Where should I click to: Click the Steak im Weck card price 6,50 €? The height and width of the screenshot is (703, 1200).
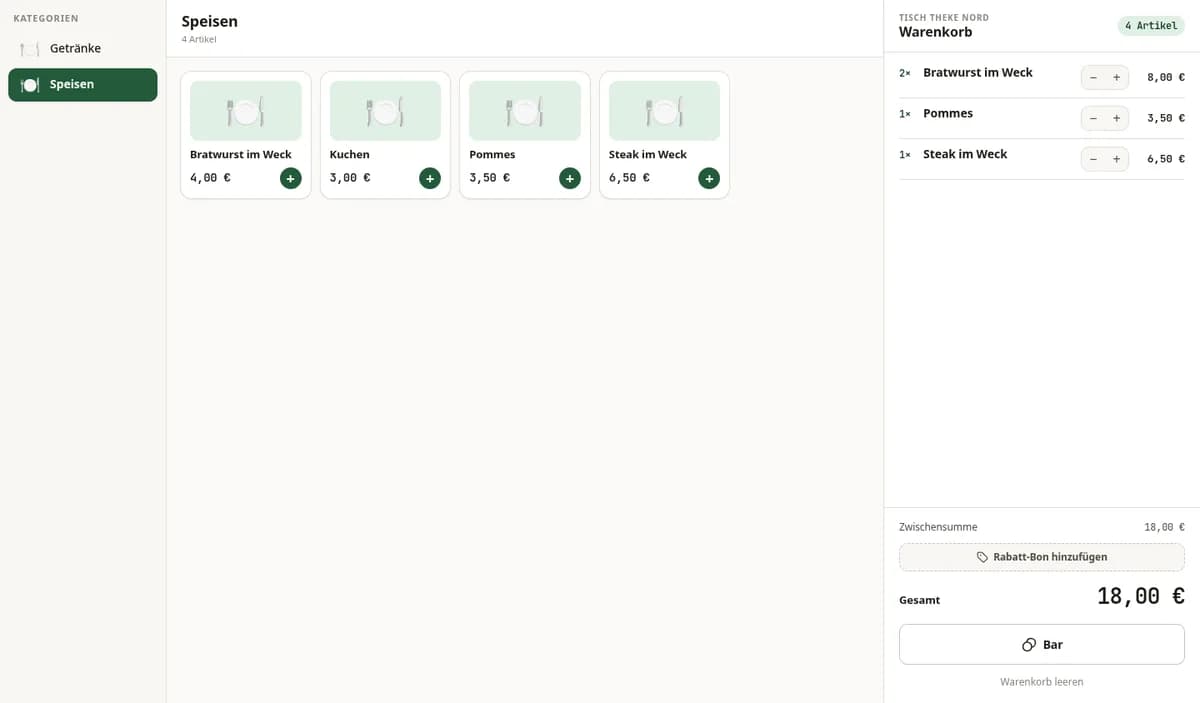629,178
